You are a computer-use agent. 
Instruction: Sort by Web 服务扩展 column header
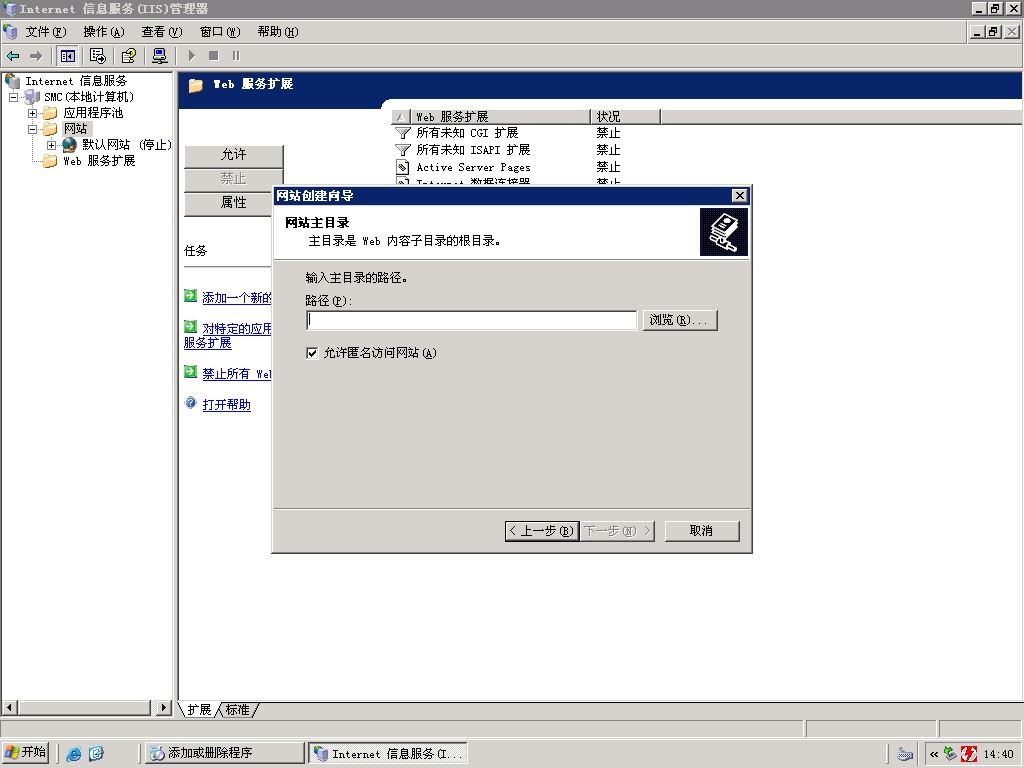point(500,117)
